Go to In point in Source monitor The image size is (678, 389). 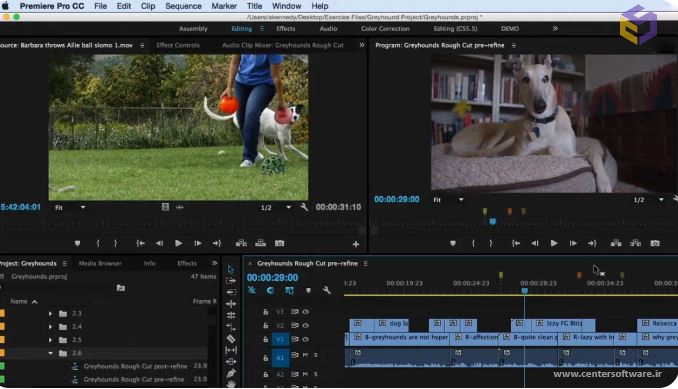tap(141, 243)
